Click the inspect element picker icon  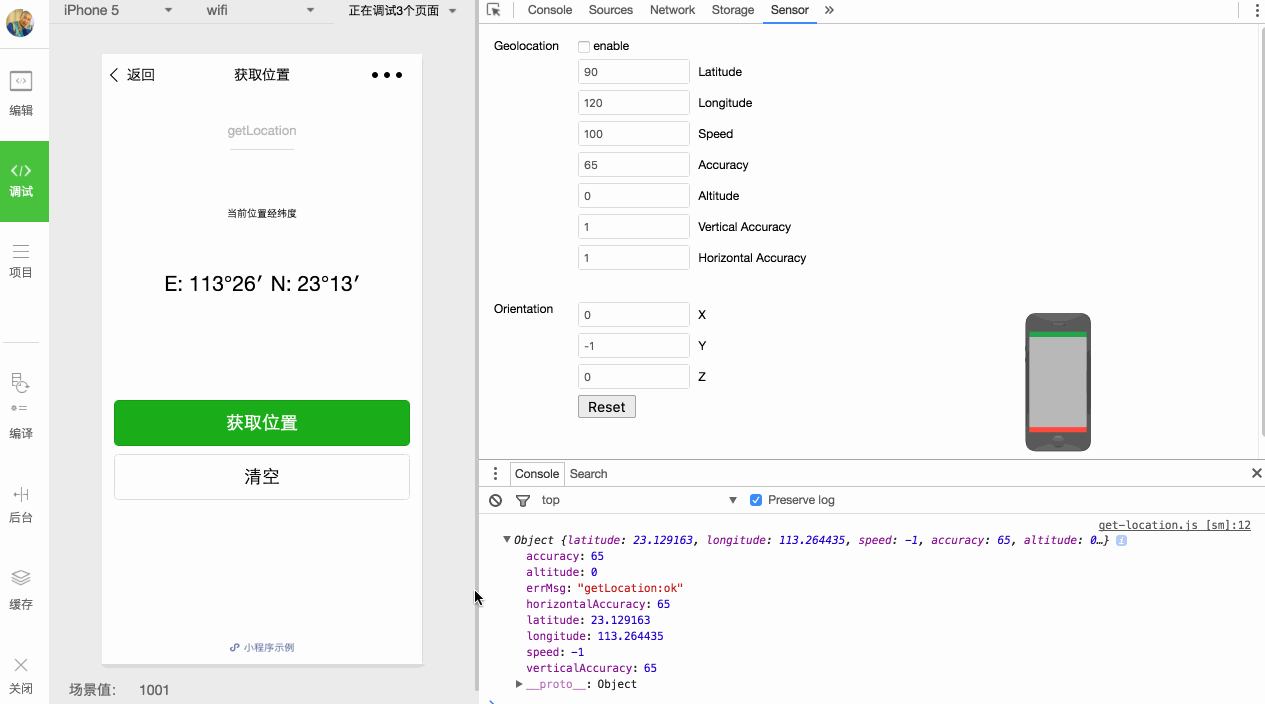pyautogui.click(x=494, y=10)
